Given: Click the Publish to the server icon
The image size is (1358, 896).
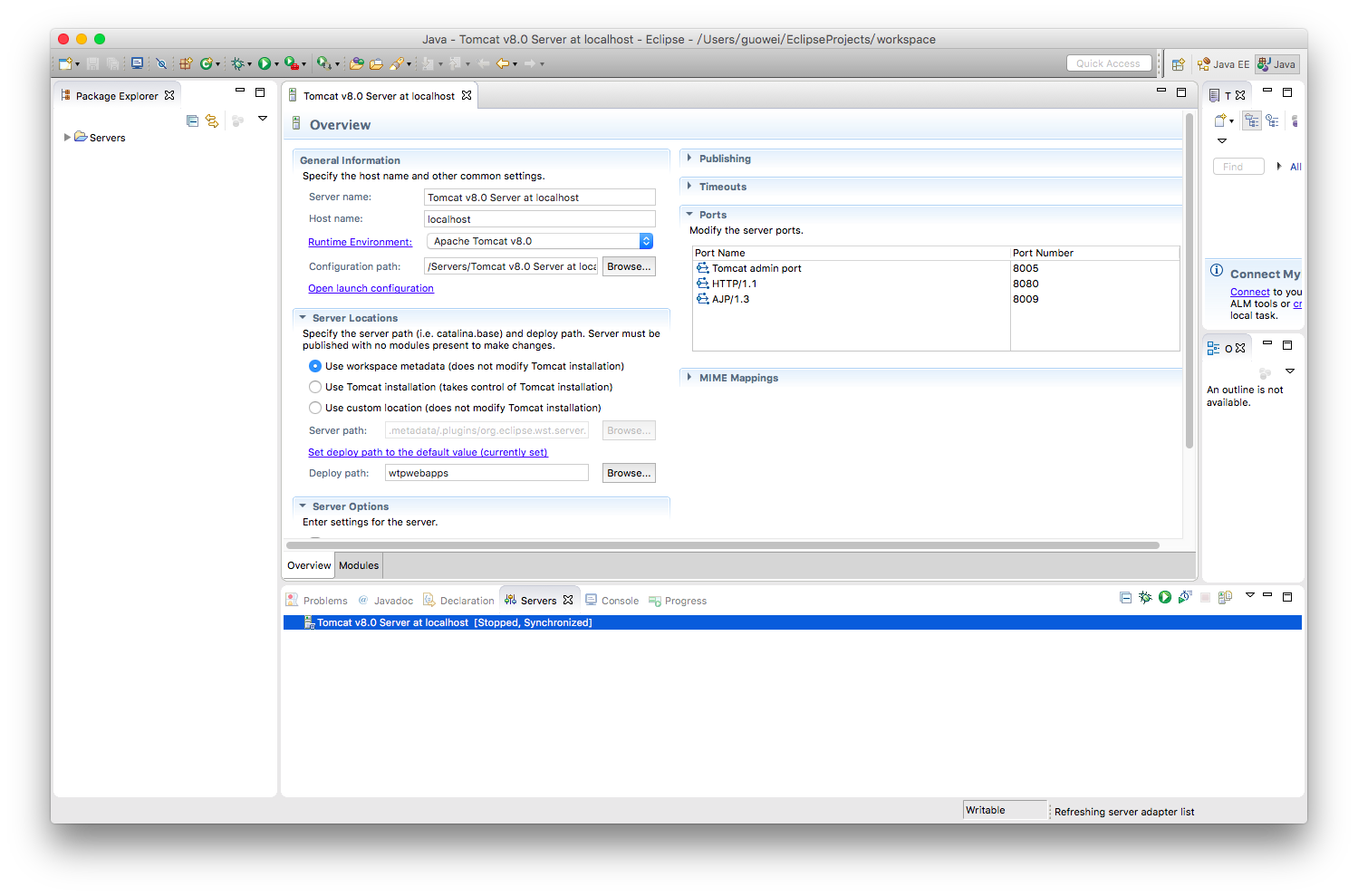Looking at the screenshot, I should coord(1225,597).
